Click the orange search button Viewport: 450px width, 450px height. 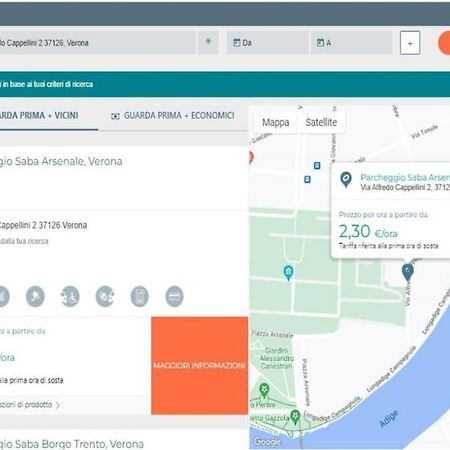pos(444,43)
